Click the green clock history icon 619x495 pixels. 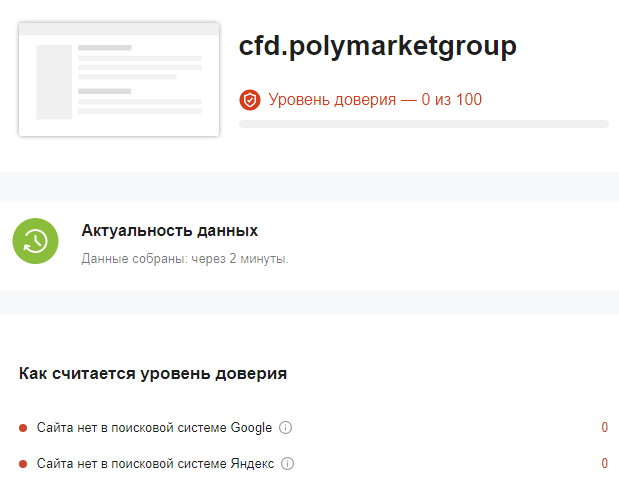point(36,241)
